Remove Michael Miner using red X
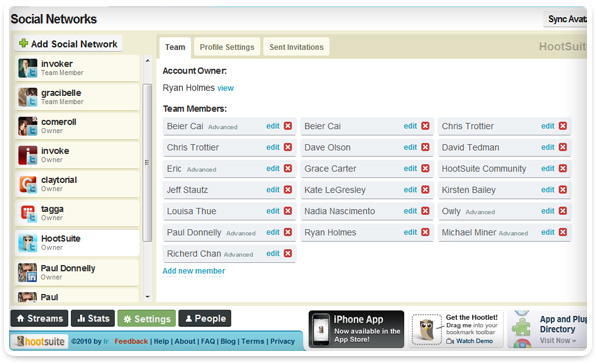The height and width of the screenshot is (363, 596). (563, 232)
